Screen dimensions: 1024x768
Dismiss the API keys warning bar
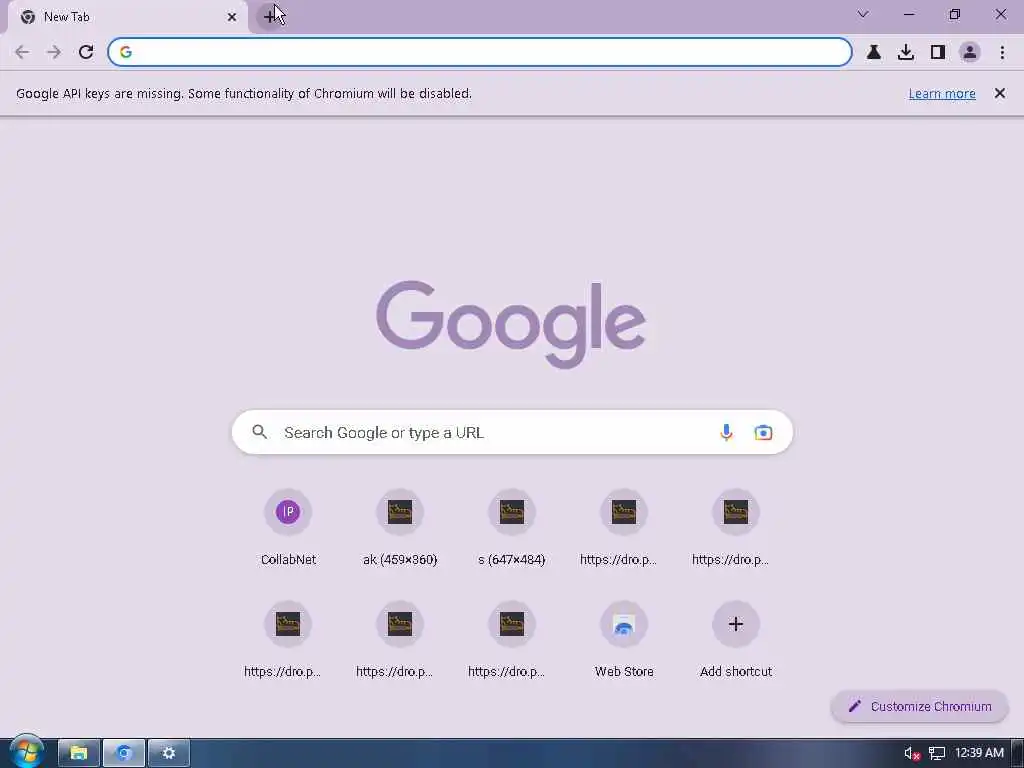coord(1000,93)
